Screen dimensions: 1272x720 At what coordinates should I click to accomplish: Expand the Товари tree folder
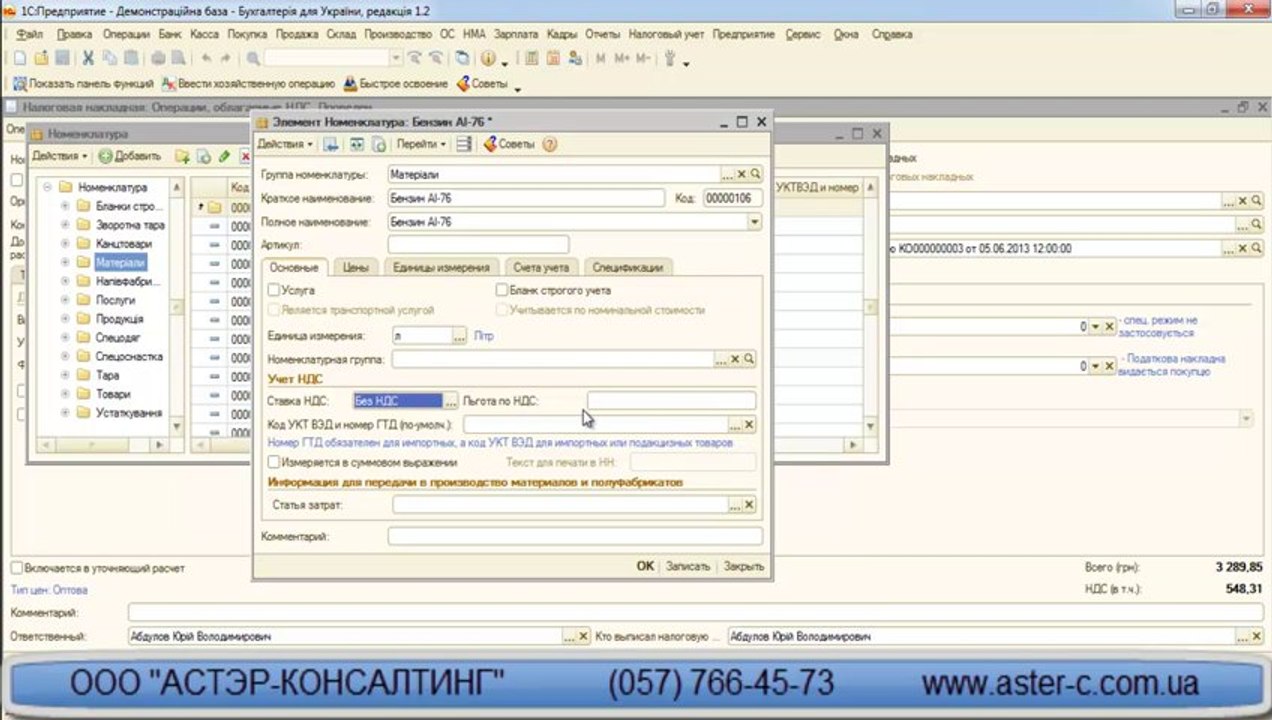click(x=65, y=394)
